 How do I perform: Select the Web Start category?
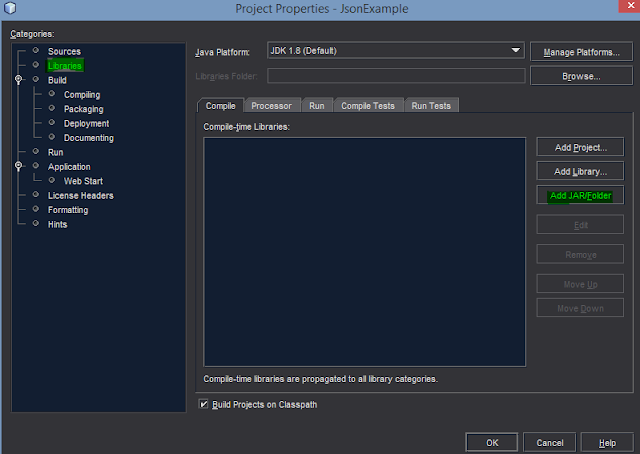(x=83, y=181)
